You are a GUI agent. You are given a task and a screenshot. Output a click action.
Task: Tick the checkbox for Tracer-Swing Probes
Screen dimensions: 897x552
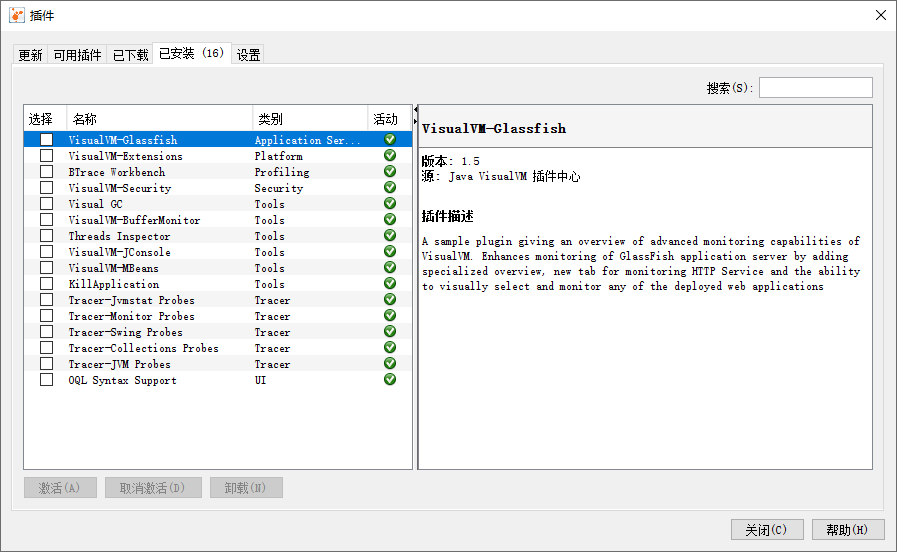46,332
